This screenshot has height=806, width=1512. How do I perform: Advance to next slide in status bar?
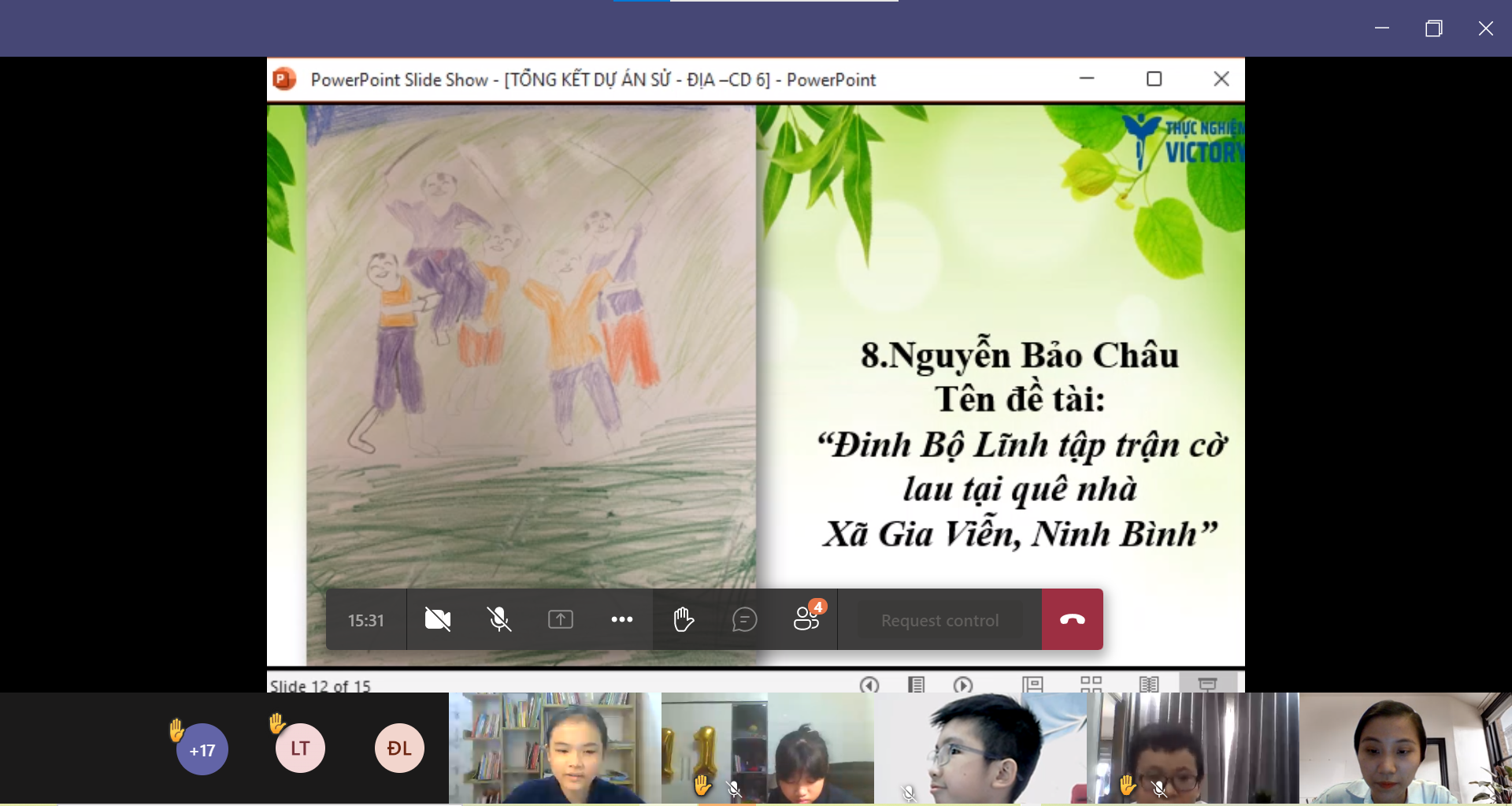tap(963, 685)
